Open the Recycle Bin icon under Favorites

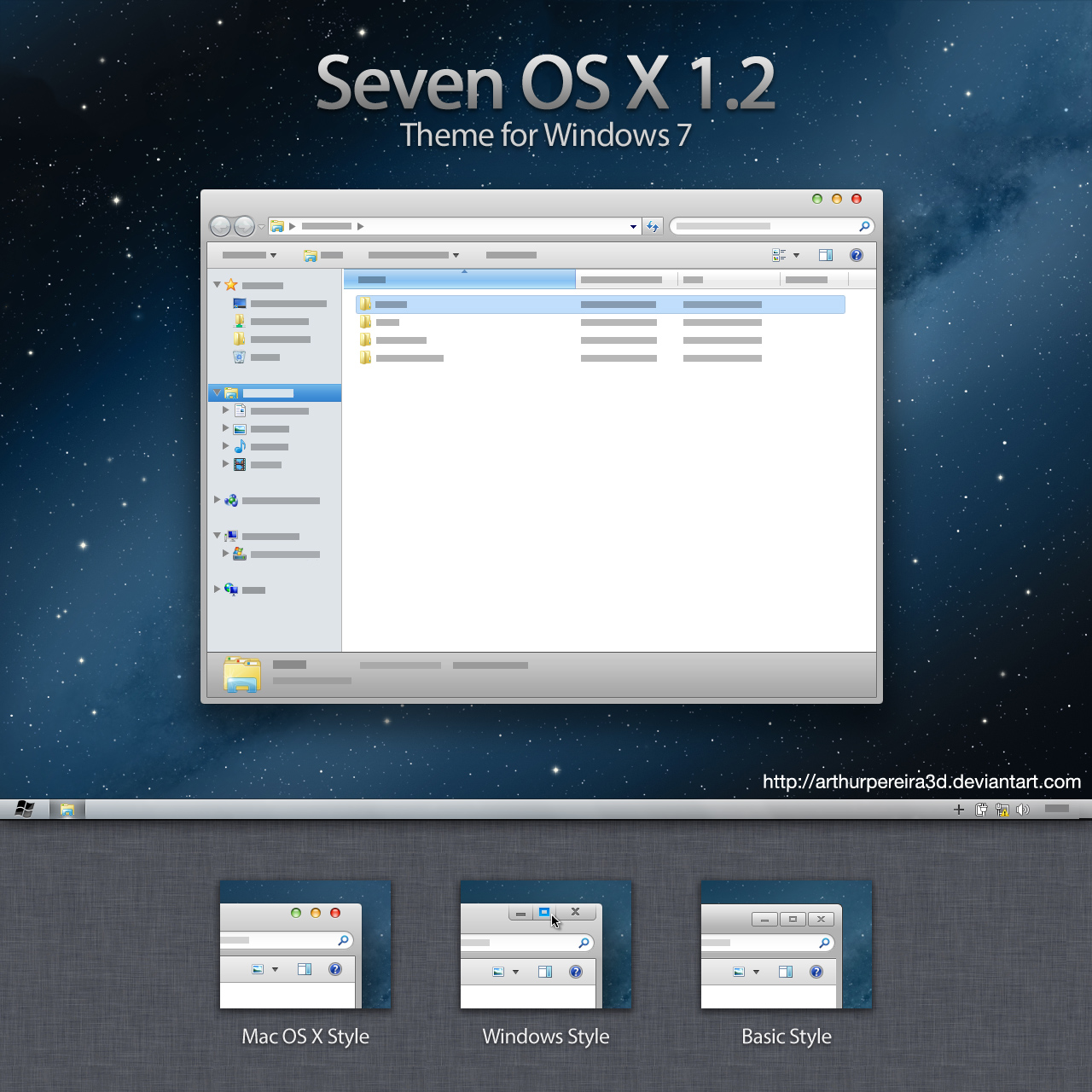[x=240, y=357]
